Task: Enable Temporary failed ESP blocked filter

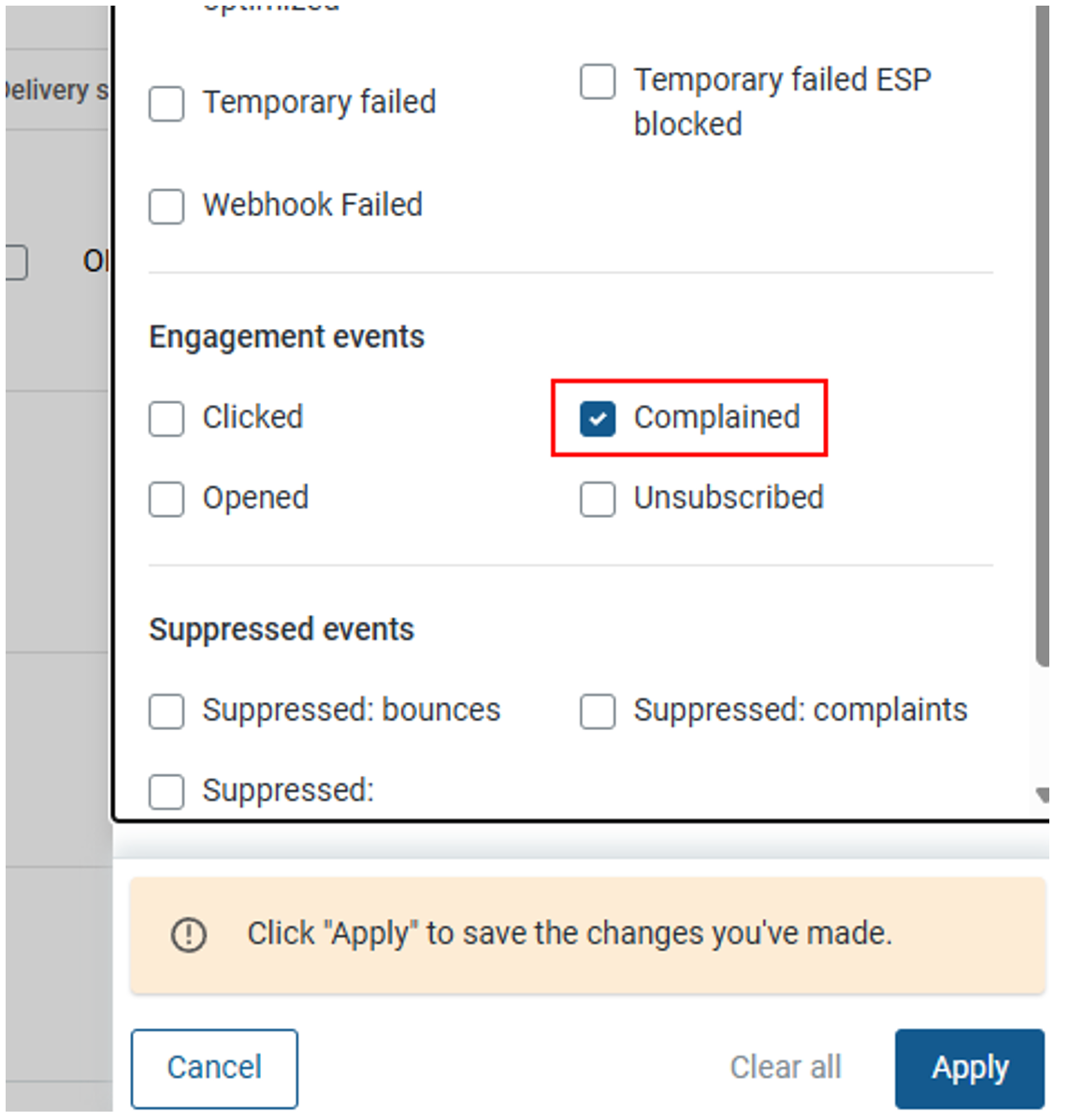Action: click(x=598, y=80)
